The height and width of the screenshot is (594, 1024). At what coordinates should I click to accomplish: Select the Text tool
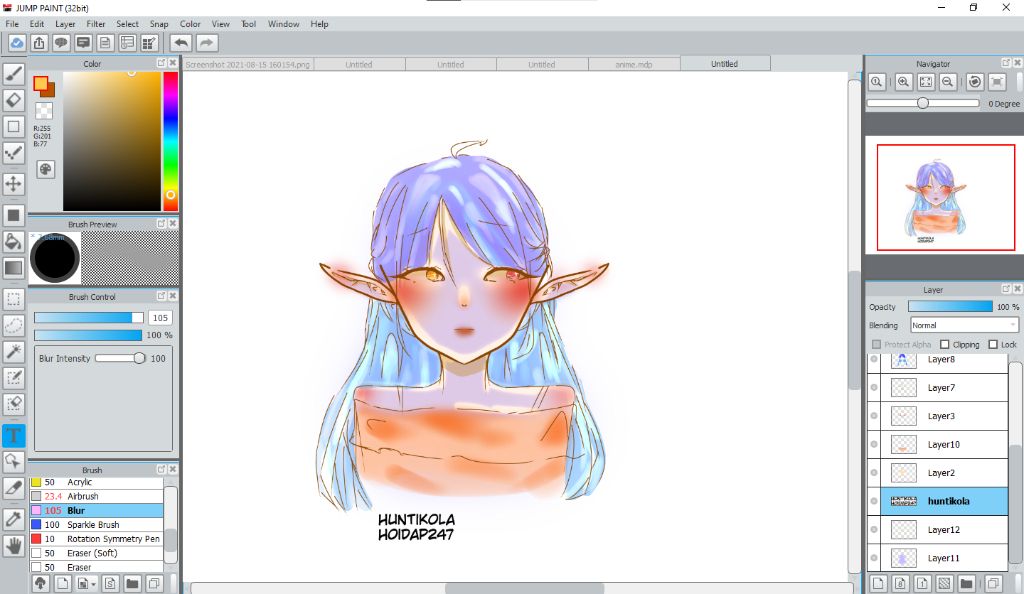[x=14, y=435]
